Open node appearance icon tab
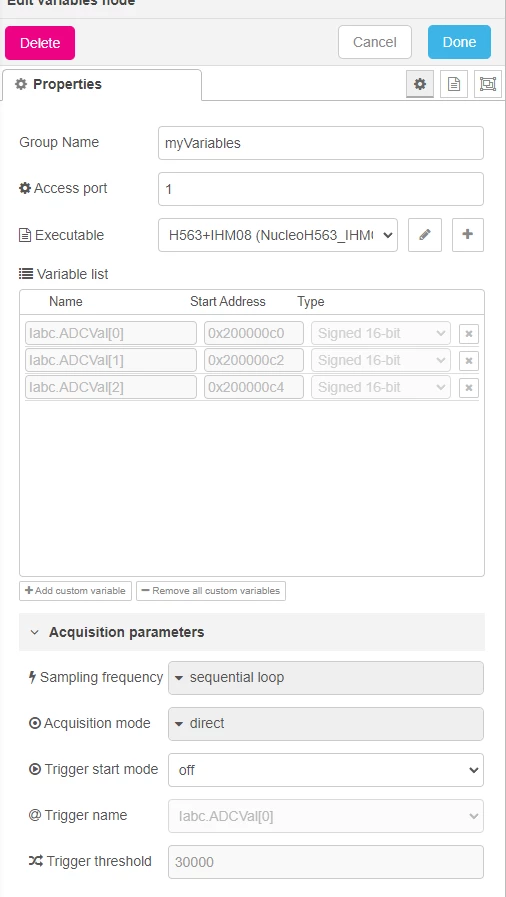506x897 pixels. click(x=488, y=84)
